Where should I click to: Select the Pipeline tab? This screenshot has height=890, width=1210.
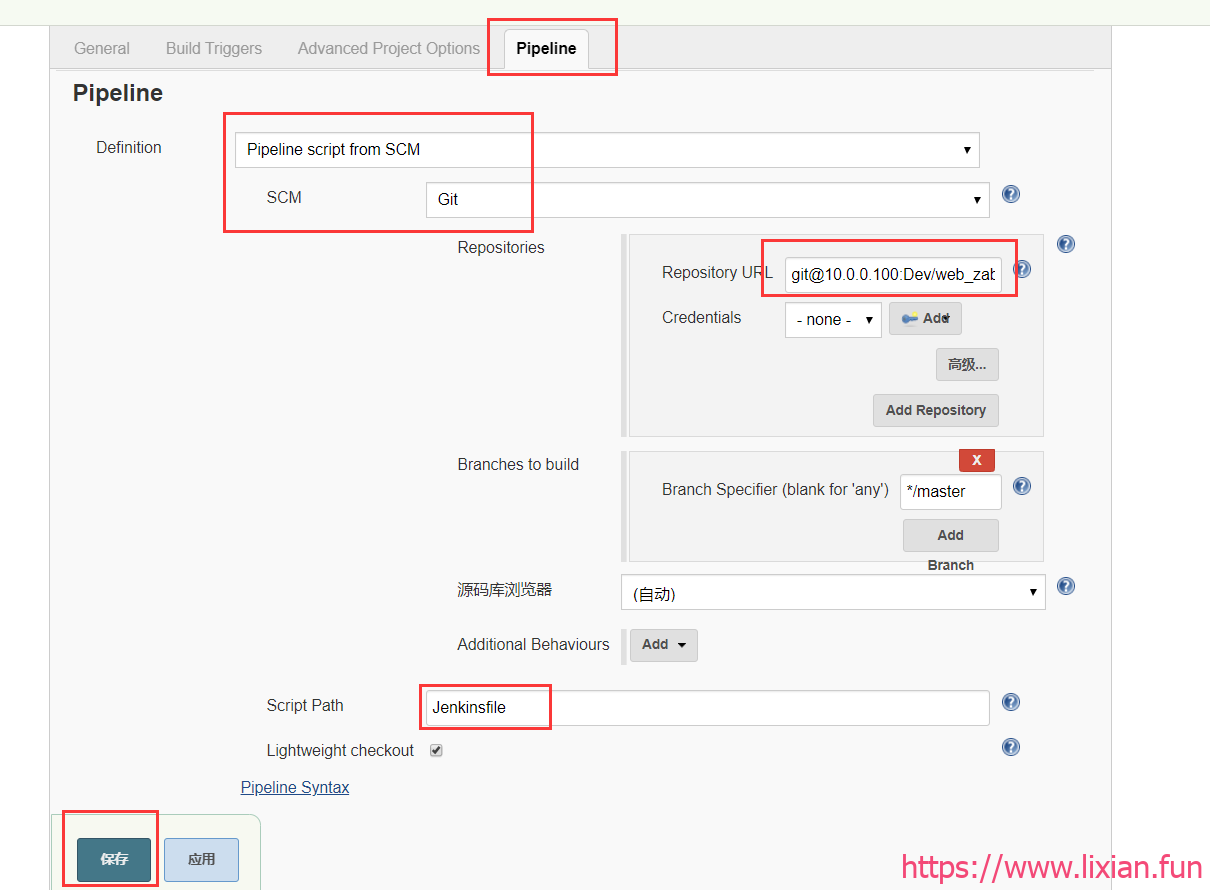point(546,48)
